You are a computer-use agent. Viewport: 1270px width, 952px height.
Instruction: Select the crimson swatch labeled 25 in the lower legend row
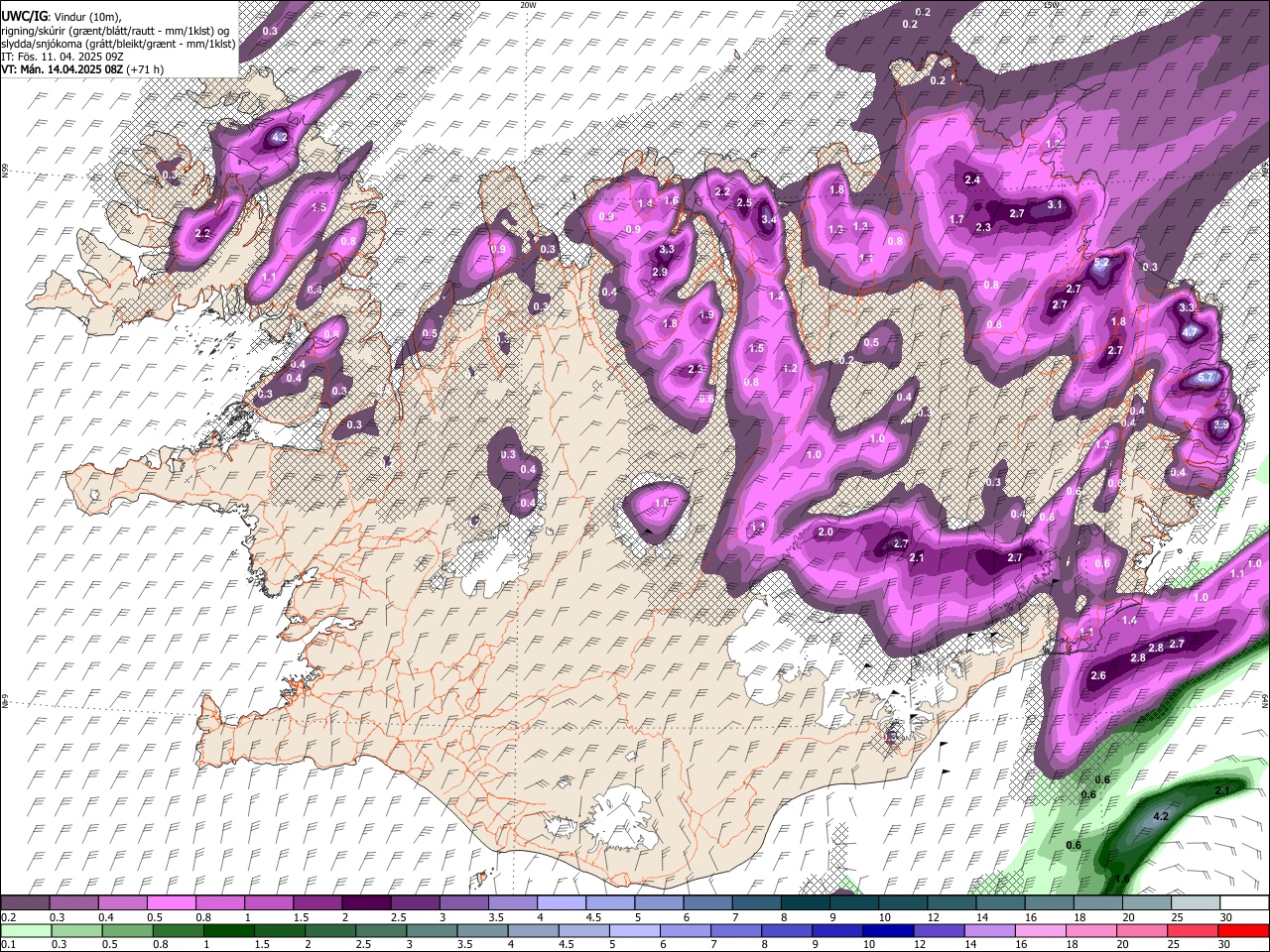(x=1192, y=930)
